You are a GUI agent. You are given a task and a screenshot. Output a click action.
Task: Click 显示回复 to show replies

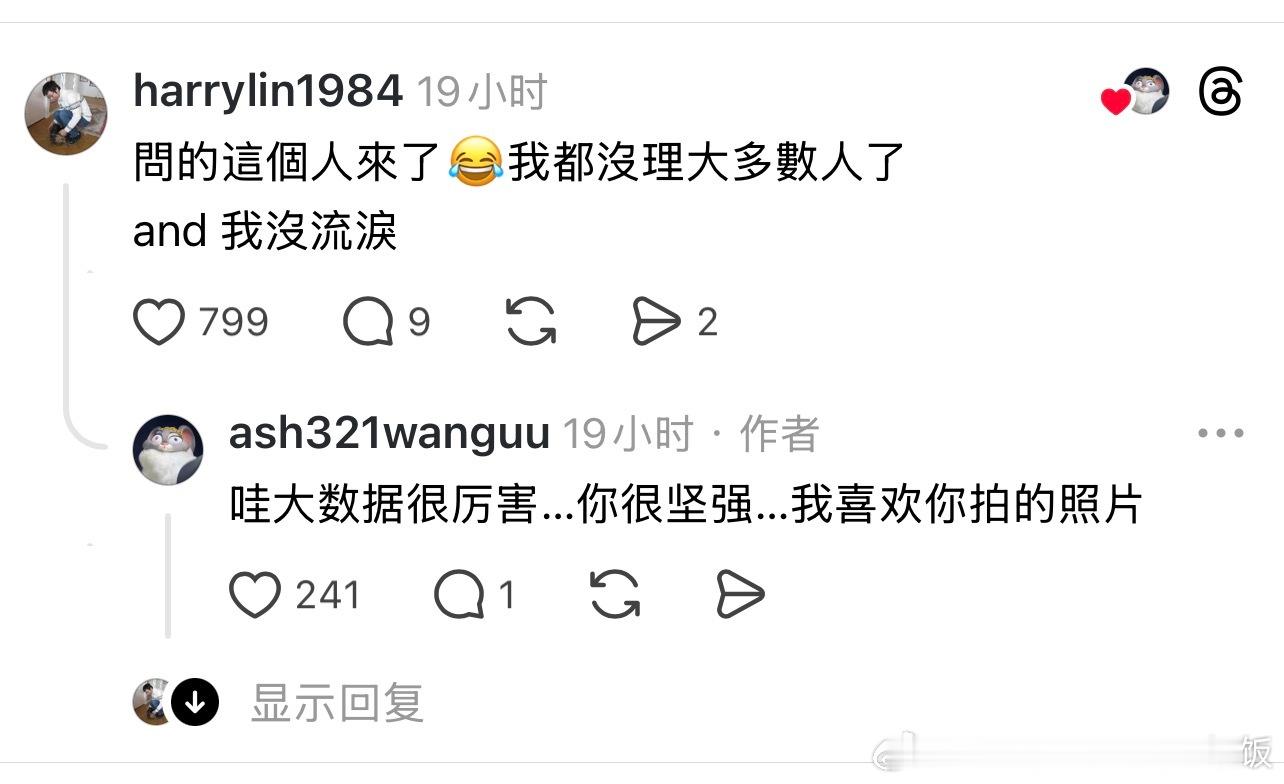[337, 703]
